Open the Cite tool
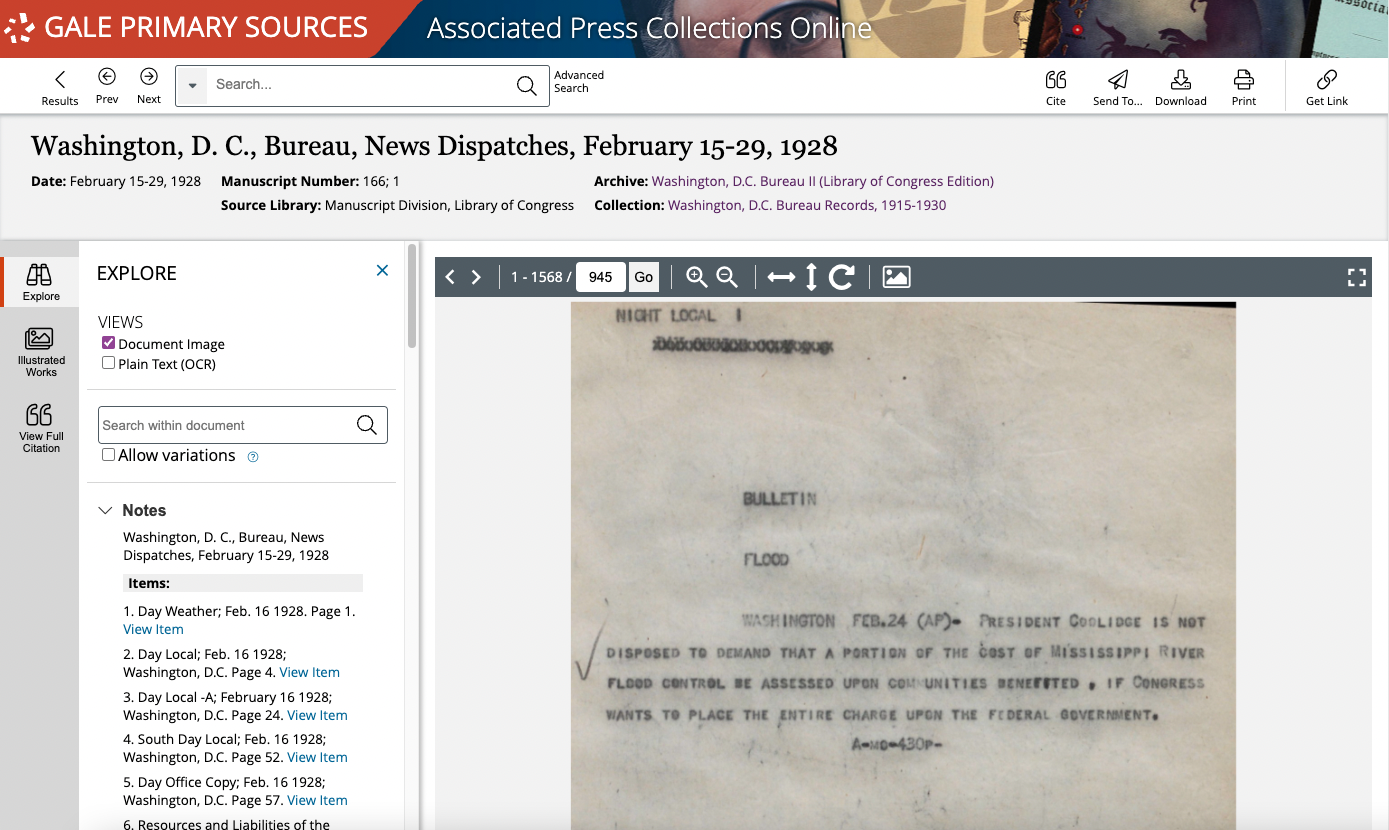 (x=1056, y=87)
